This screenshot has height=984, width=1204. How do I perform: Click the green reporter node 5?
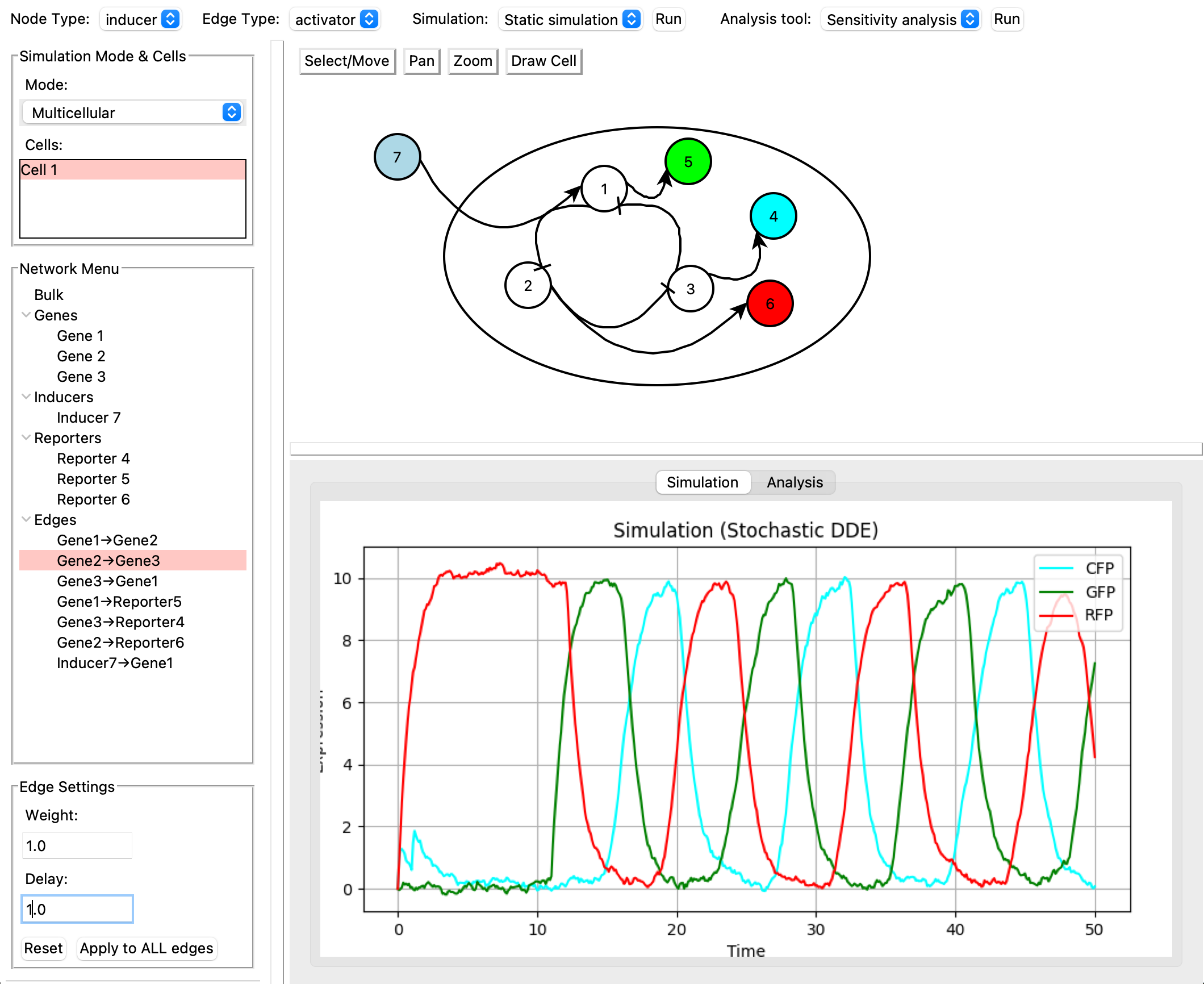tap(688, 162)
